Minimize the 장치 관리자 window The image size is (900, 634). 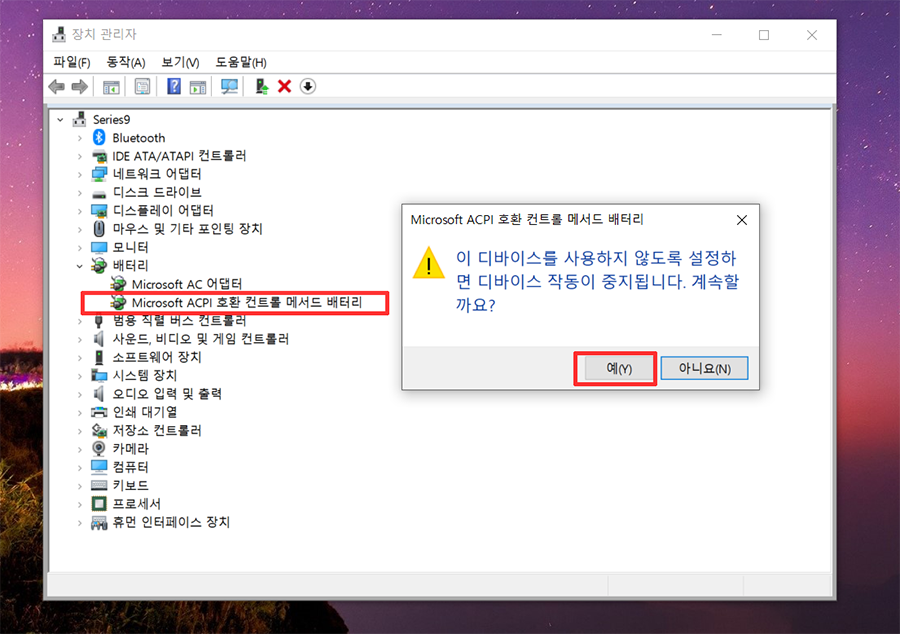pos(717,35)
